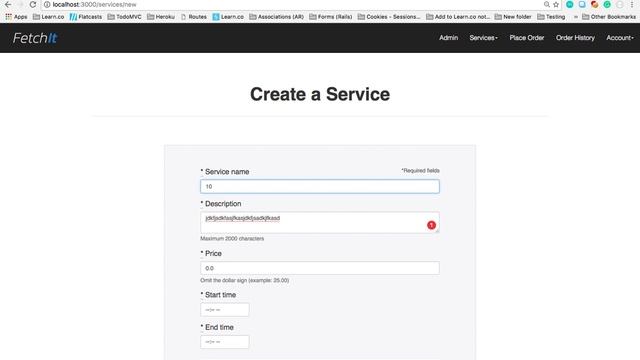Open the Forms (Rails) bookmark folder
640x360 pixels.
[331, 17]
